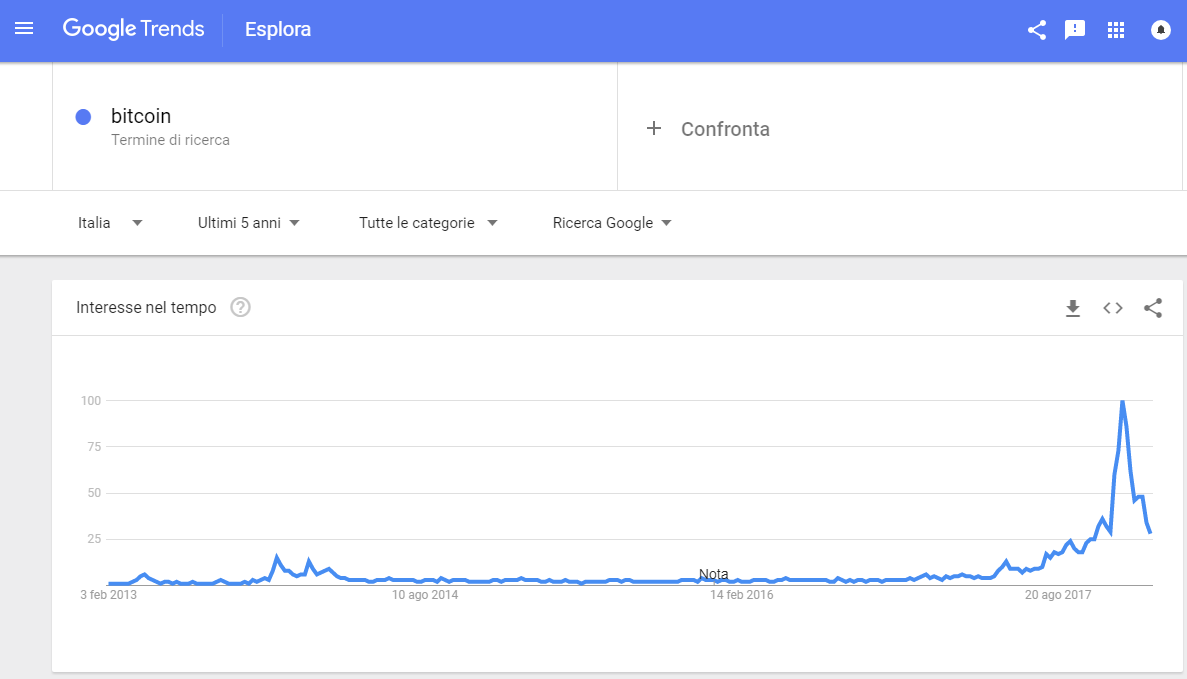
Task: Open the Esplora section
Action: click(x=278, y=30)
